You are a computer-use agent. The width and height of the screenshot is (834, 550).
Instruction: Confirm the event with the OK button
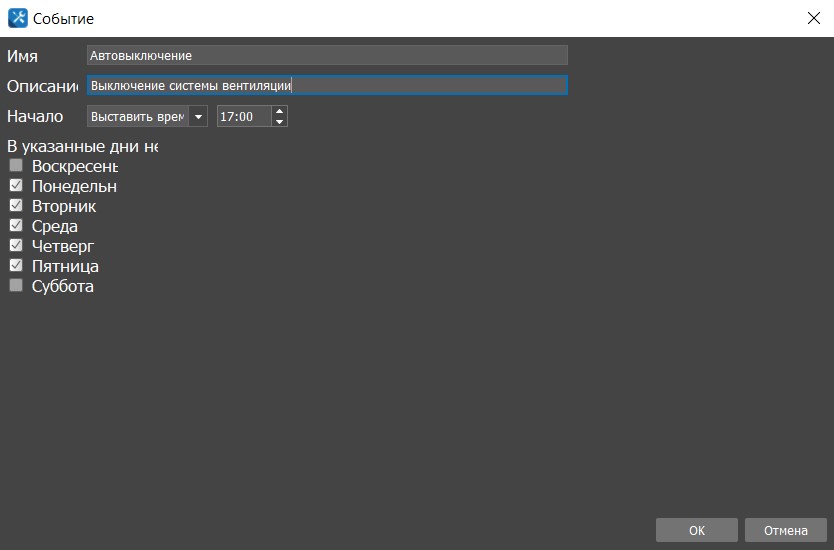[696, 530]
